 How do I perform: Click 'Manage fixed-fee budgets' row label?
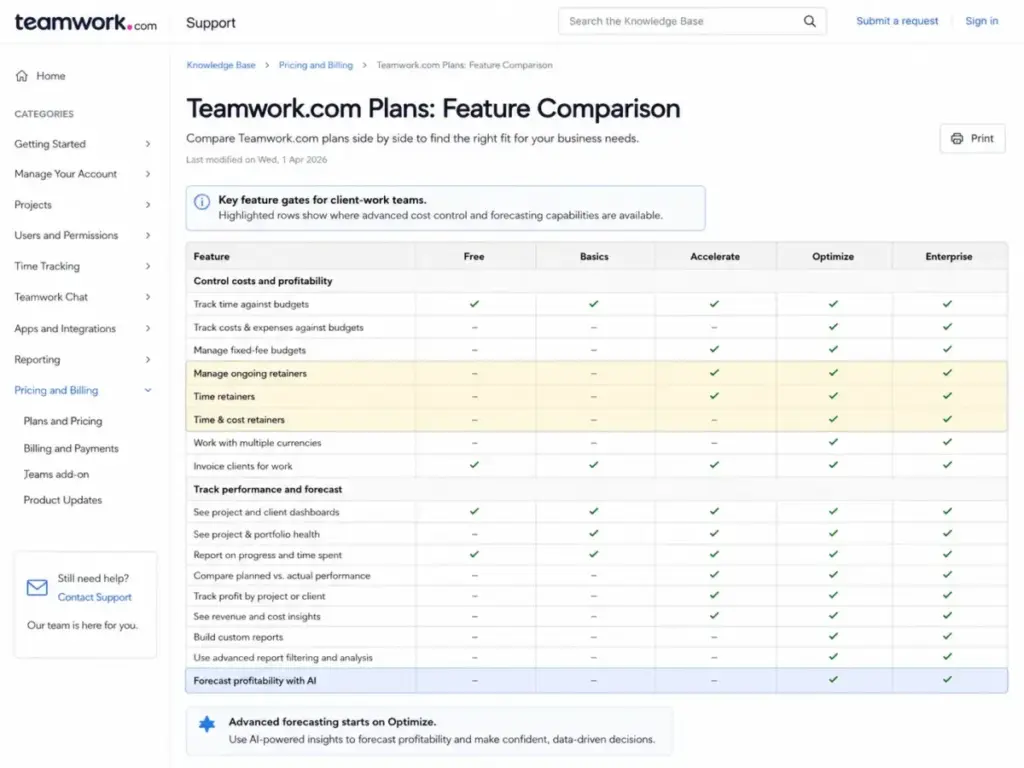[x=249, y=350]
